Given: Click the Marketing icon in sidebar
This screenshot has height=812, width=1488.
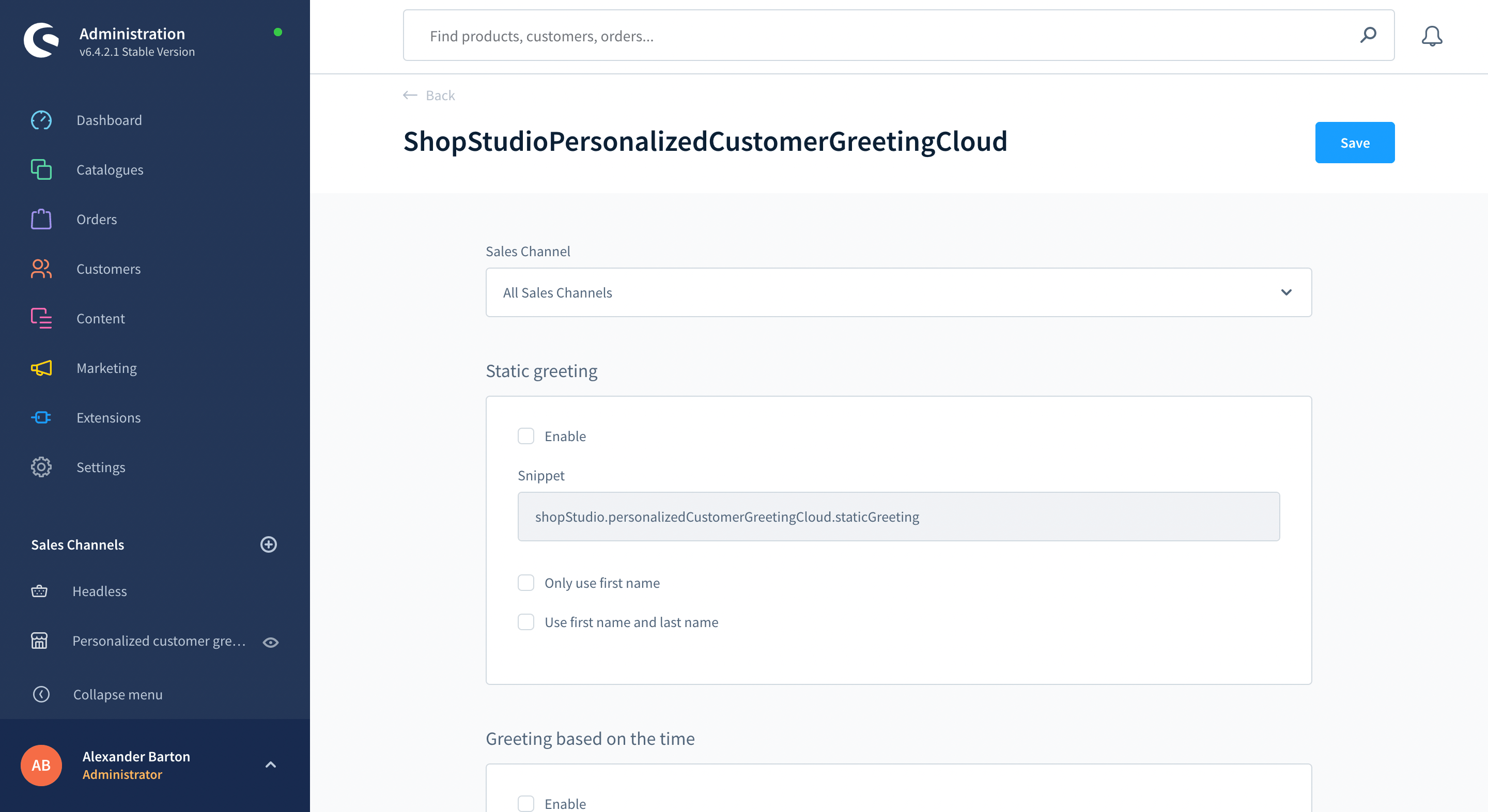Looking at the screenshot, I should click(x=41, y=368).
